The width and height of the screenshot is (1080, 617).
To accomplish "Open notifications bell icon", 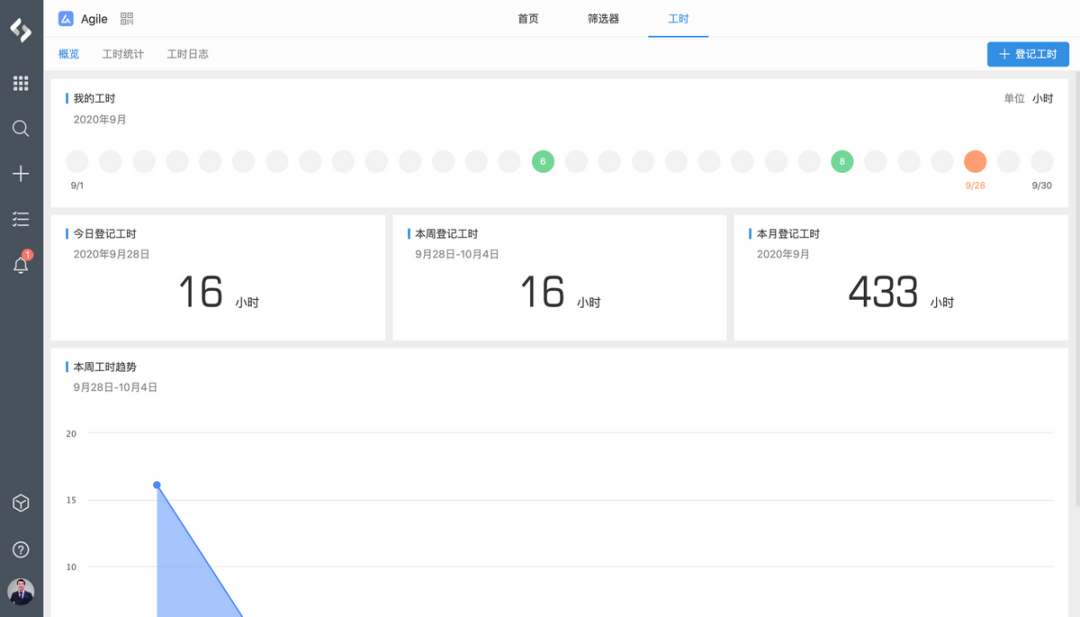I will click(21, 264).
